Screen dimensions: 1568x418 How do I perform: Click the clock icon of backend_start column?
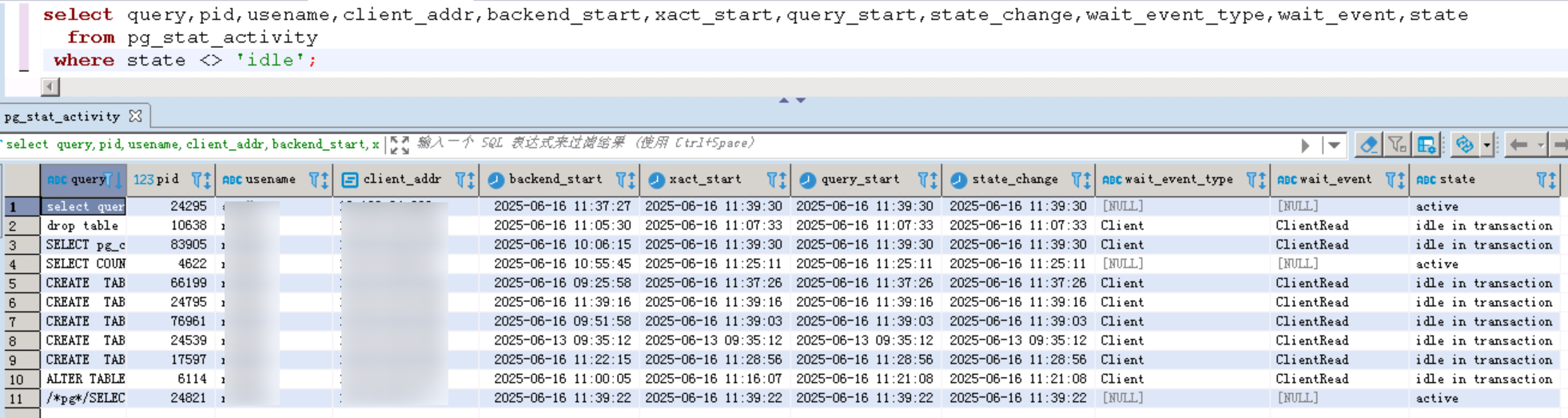(496, 180)
